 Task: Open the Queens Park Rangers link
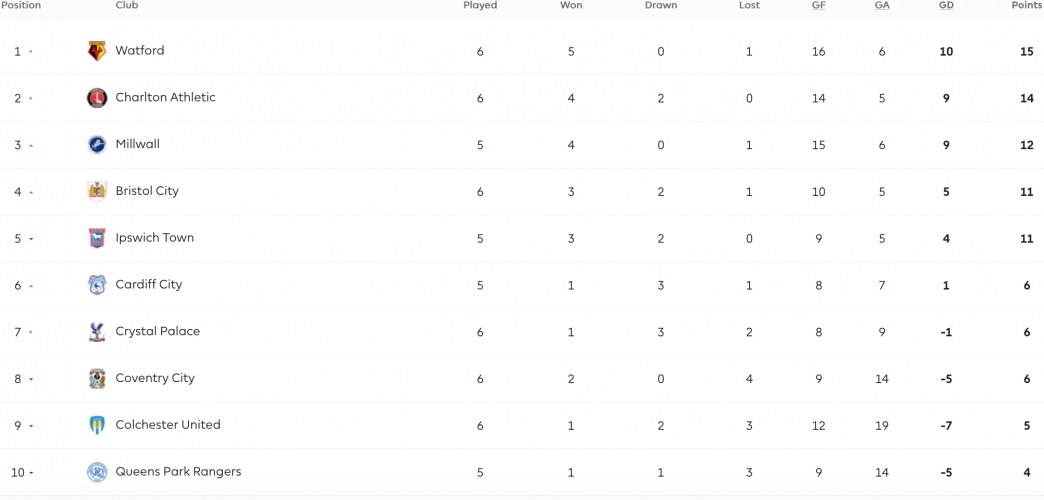(178, 471)
